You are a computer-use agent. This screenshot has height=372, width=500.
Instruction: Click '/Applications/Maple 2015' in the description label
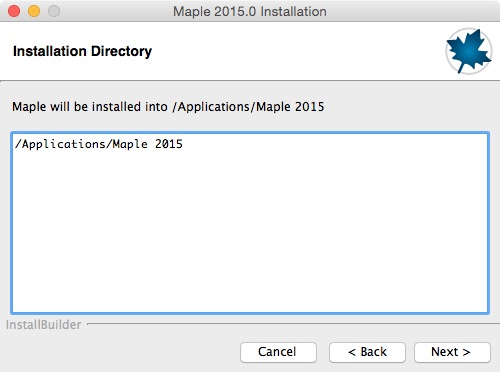(248, 107)
